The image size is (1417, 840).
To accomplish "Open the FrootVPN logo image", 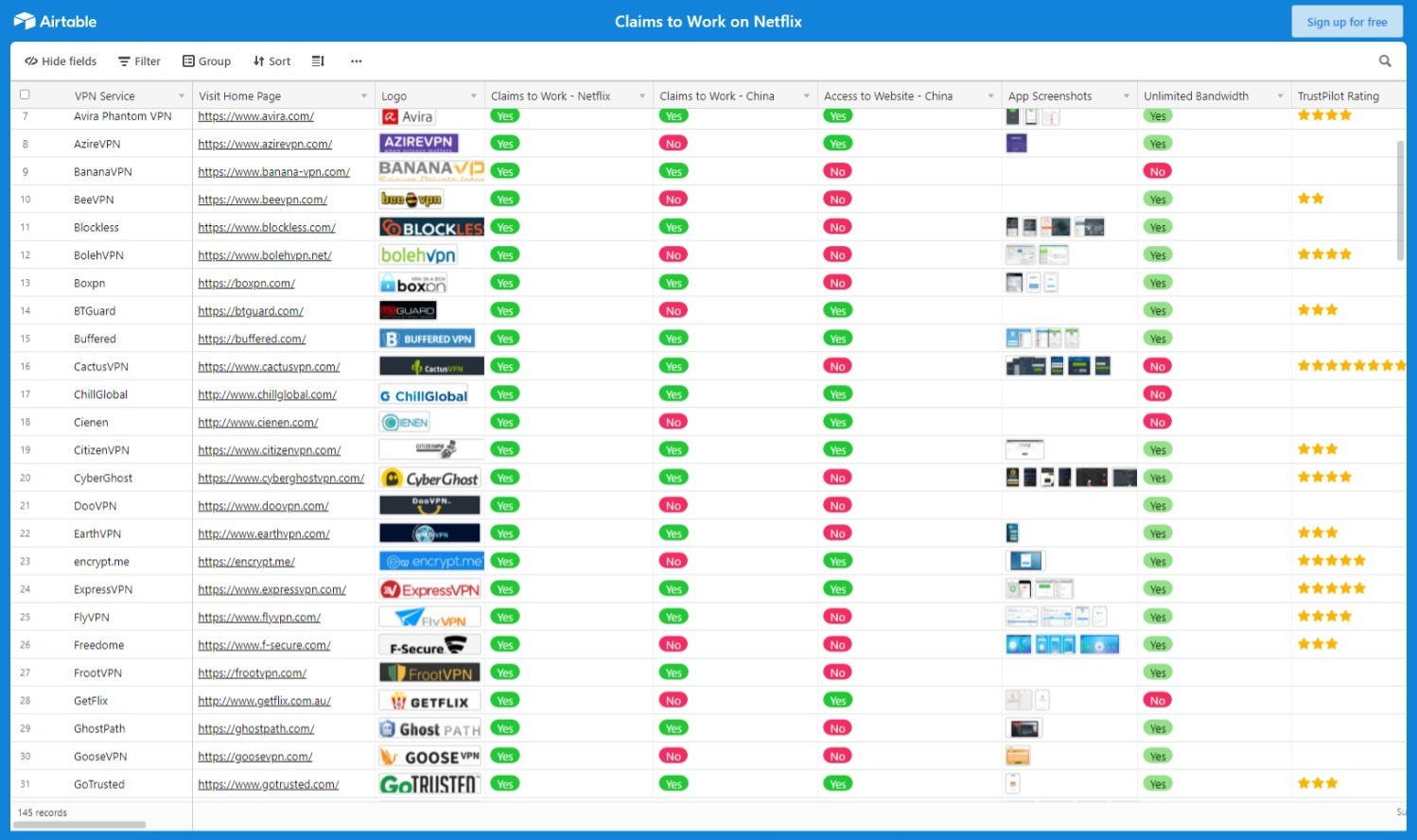I will pyautogui.click(x=430, y=674).
